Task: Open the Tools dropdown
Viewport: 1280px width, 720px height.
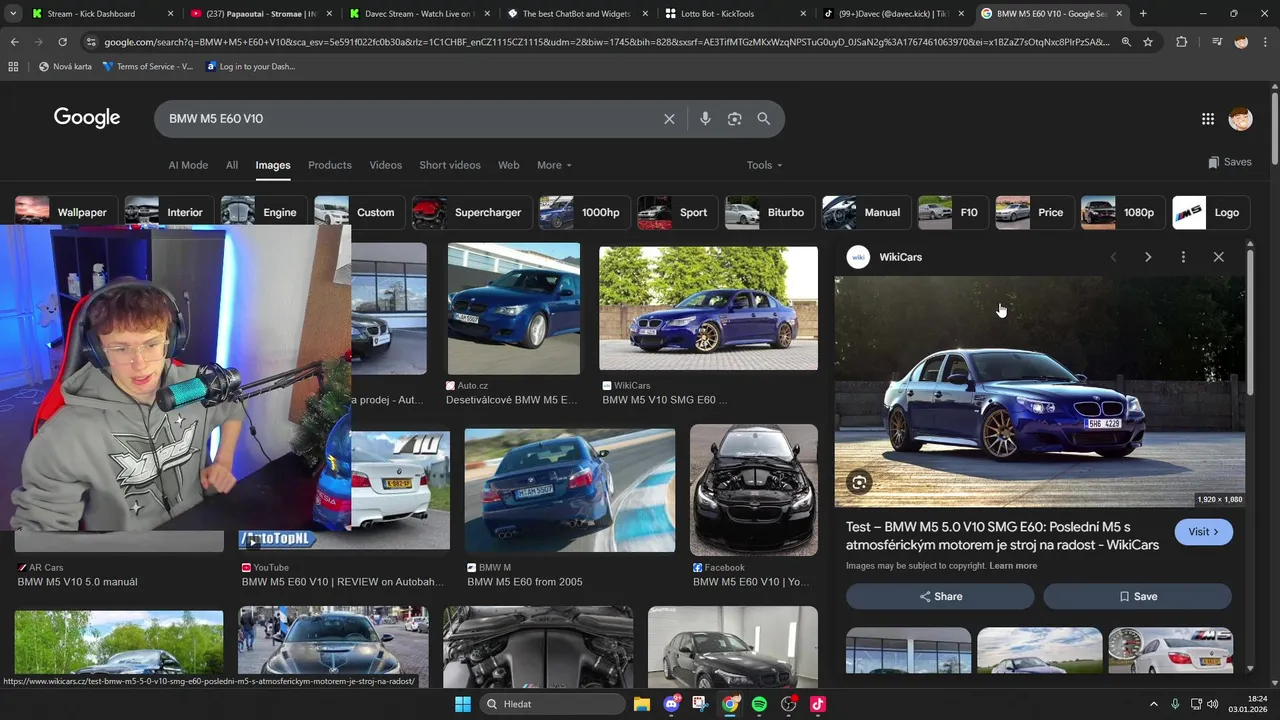Action: tap(764, 165)
